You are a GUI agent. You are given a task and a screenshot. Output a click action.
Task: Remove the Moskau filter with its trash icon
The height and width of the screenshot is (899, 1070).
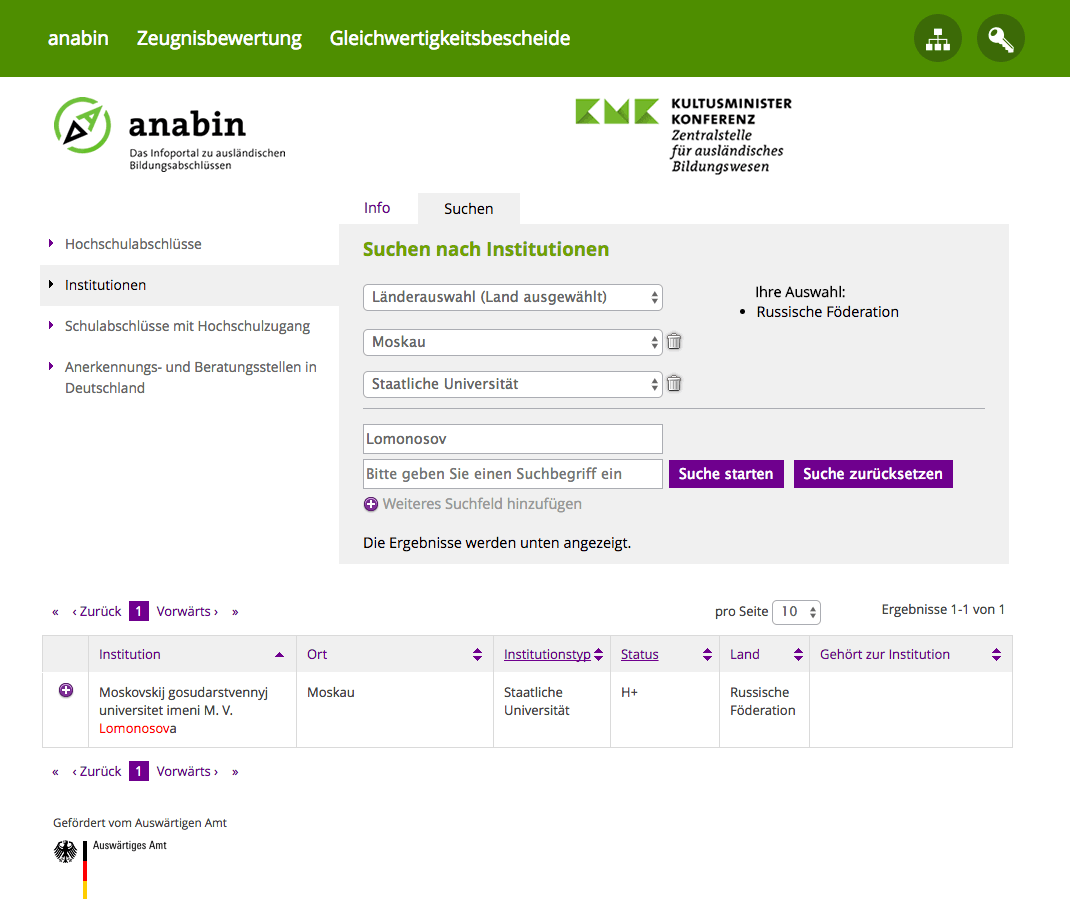674,342
